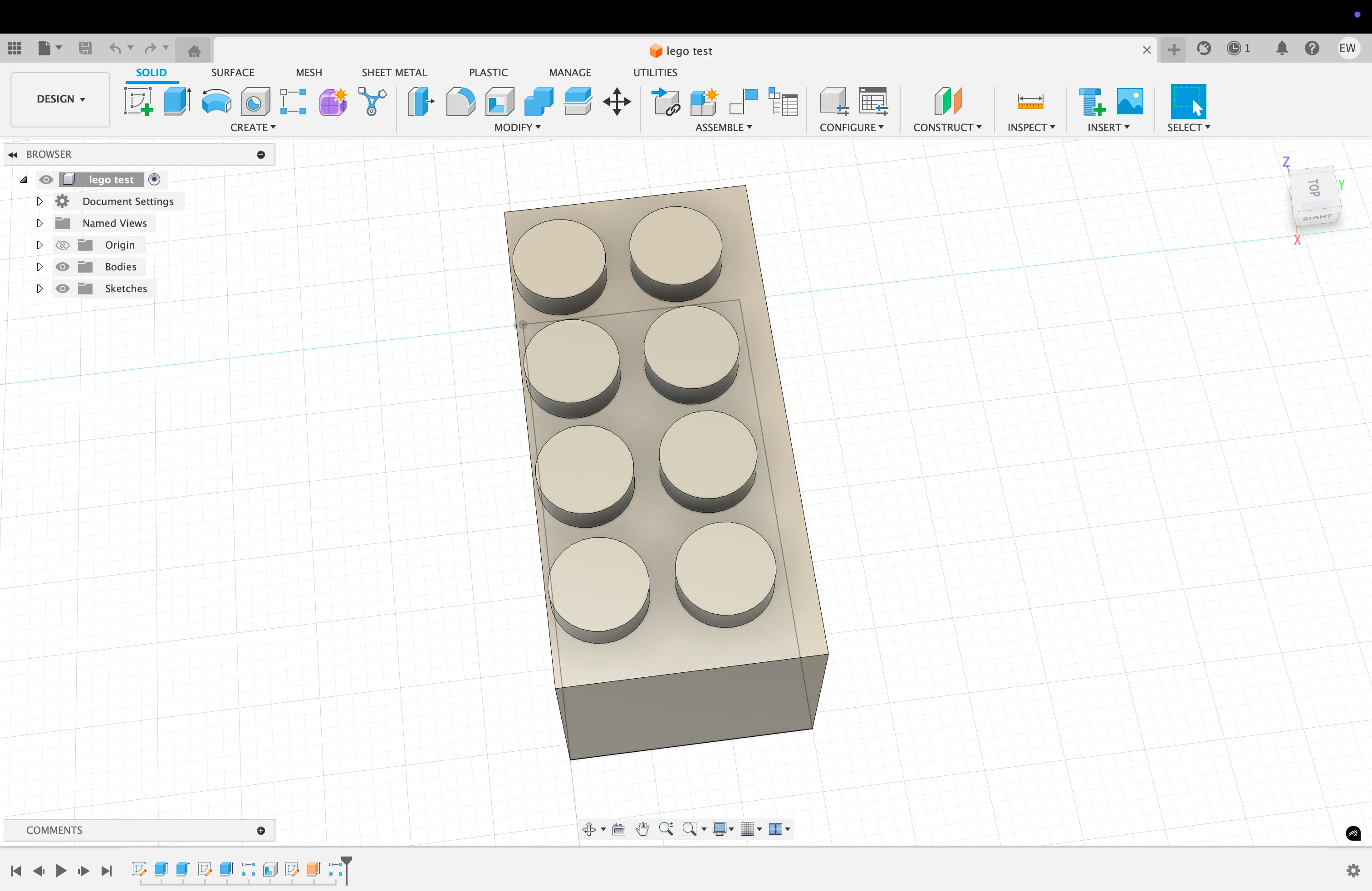Click the TOP face of ViewCube

[1314, 187]
